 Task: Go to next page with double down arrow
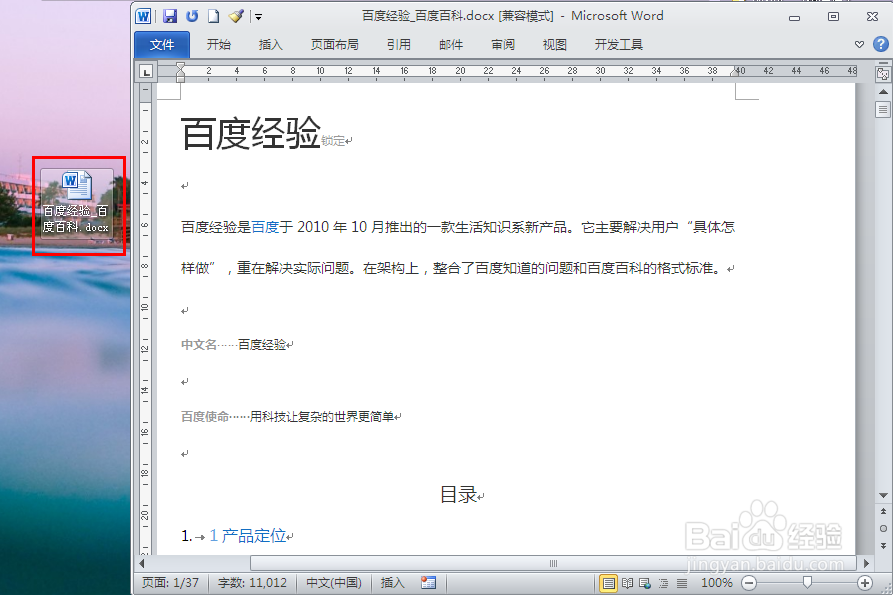click(883, 545)
